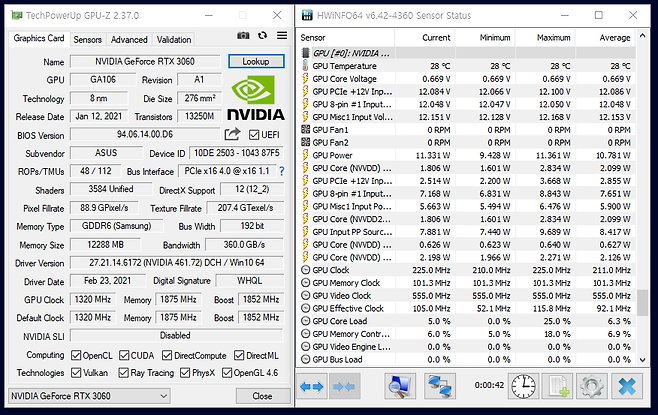Viewport: 658px width, 415px height.
Task: Click the GPU [#0] NVIDIA chip icon
Action: pyautogui.click(x=306, y=53)
